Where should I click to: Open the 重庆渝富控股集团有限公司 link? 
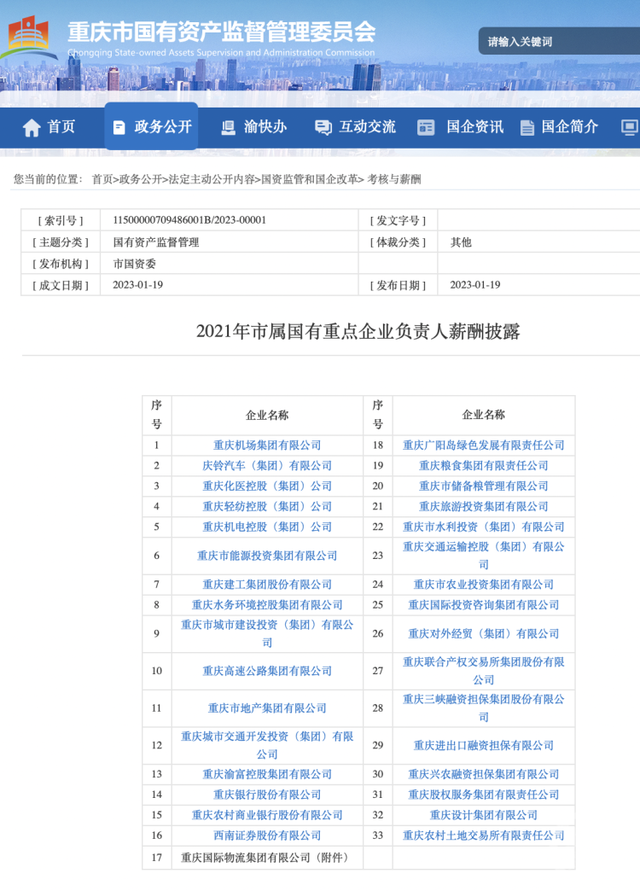click(x=267, y=775)
